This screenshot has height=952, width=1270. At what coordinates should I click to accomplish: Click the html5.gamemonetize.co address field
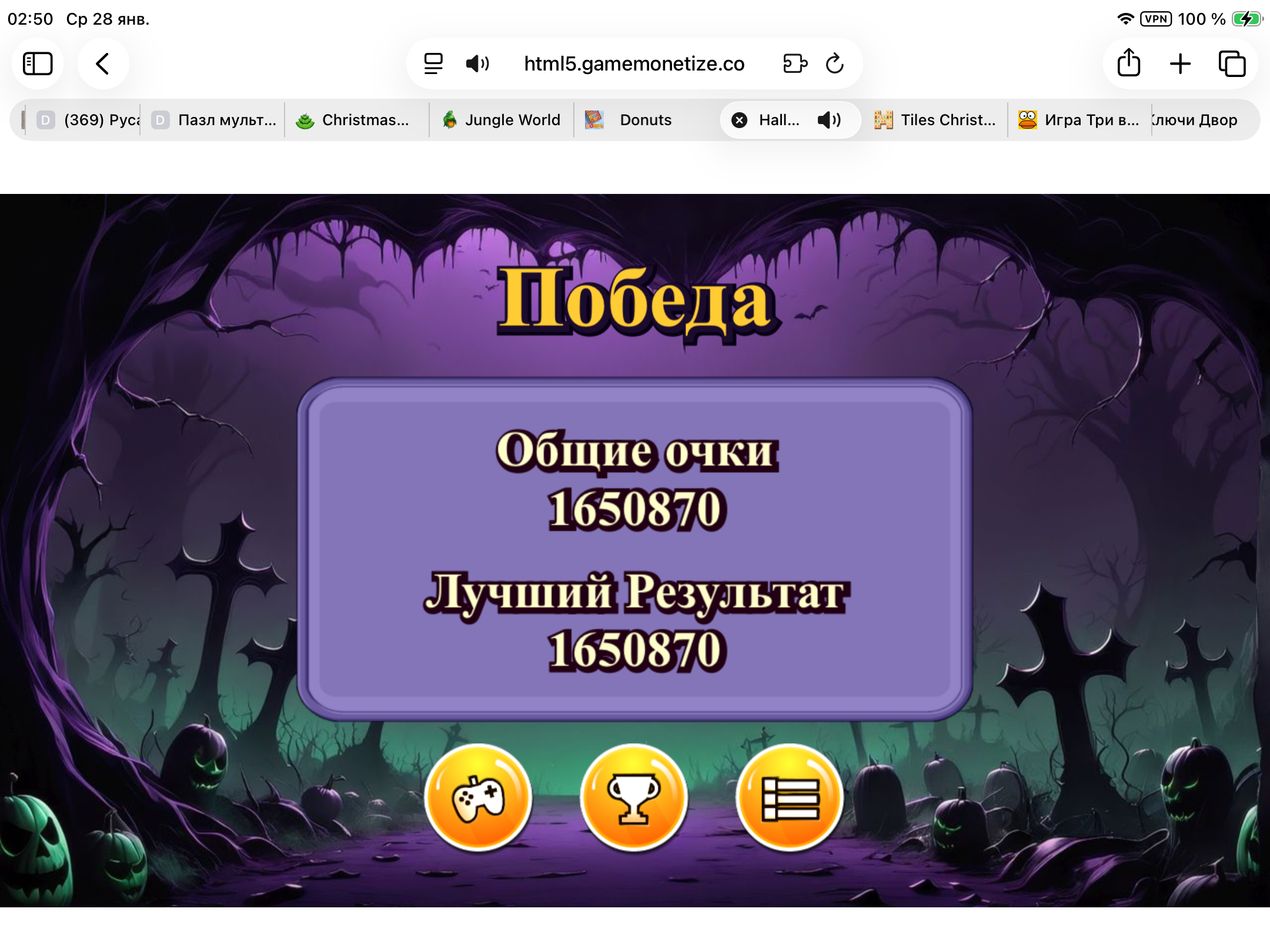634,63
